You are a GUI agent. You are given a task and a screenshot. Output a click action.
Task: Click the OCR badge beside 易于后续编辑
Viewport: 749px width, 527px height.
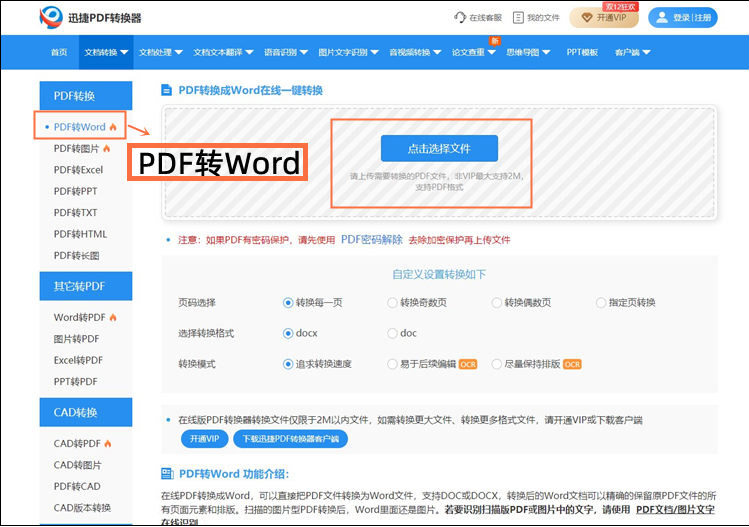468,365
